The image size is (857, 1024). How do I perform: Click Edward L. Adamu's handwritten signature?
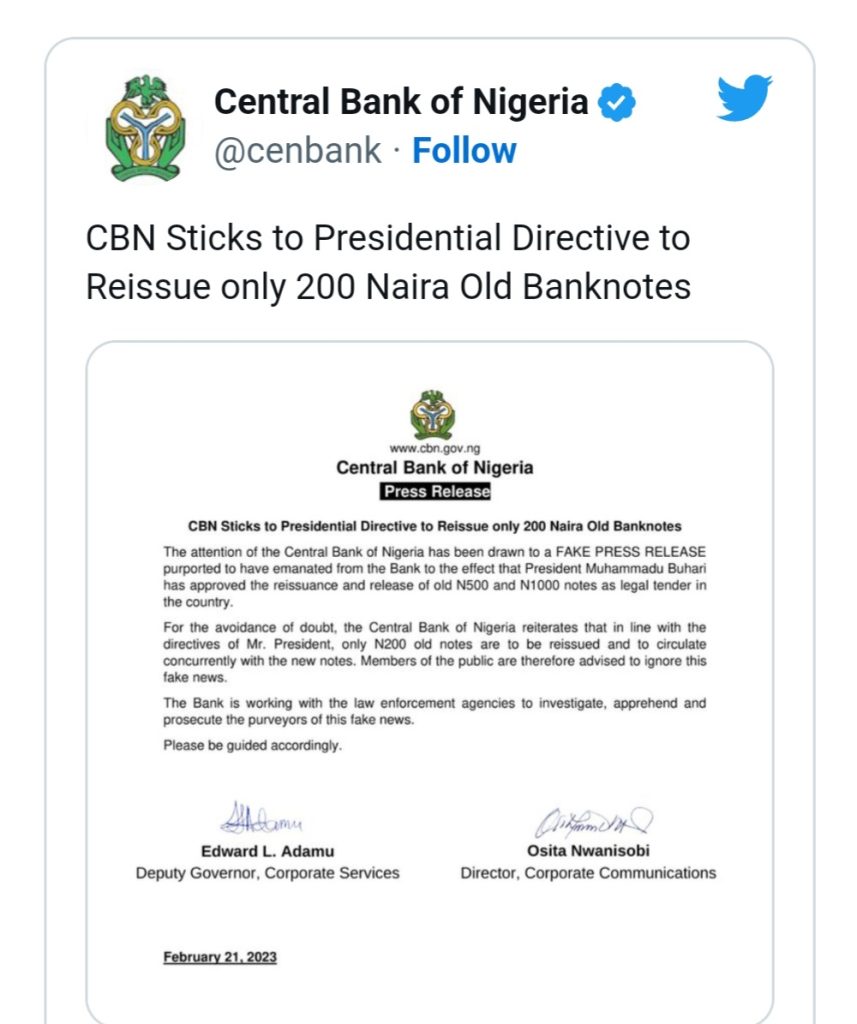pos(266,820)
